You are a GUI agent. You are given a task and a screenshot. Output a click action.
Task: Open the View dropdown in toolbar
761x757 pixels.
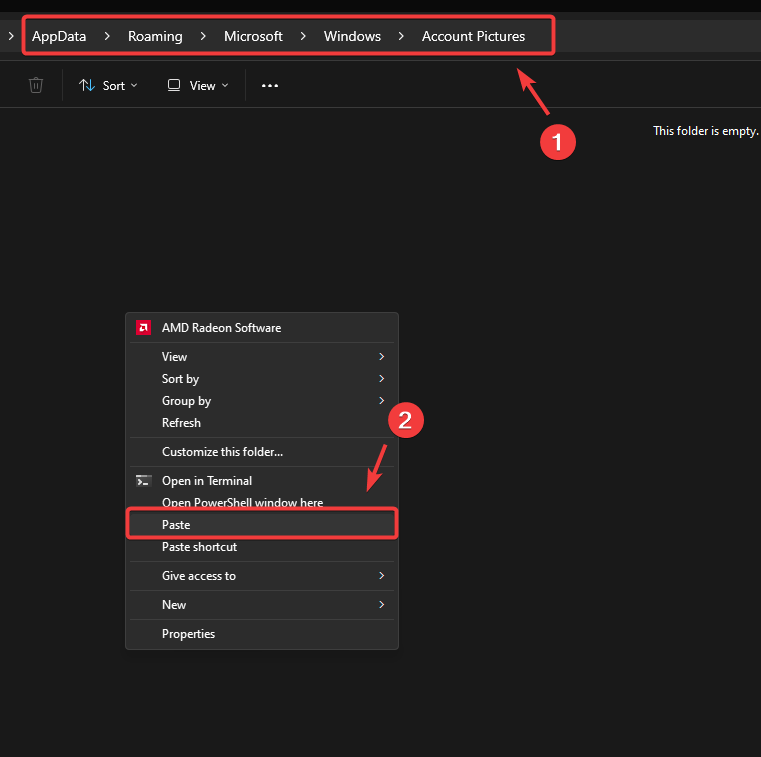click(198, 86)
